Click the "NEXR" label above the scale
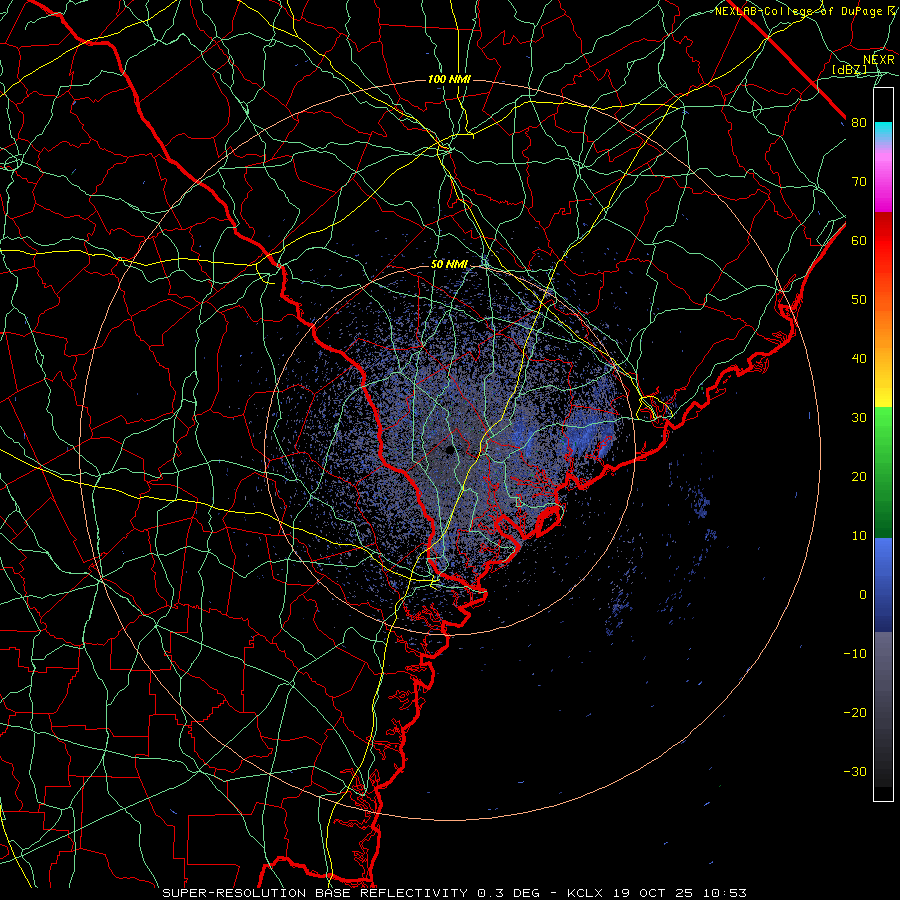 click(879, 60)
